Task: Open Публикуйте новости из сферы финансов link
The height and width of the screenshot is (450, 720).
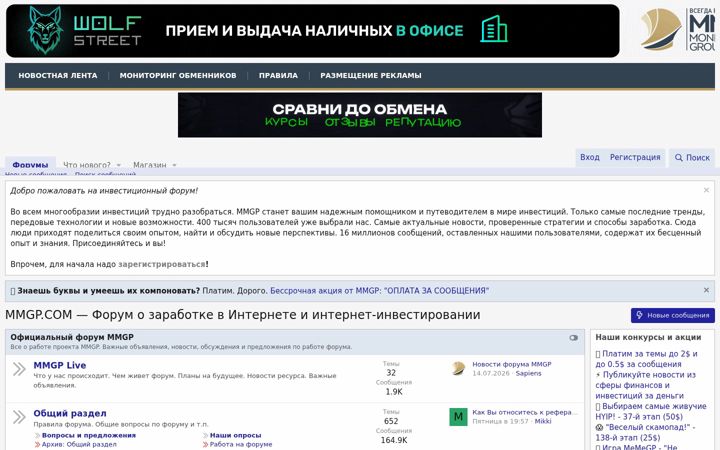Action: (x=646, y=385)
